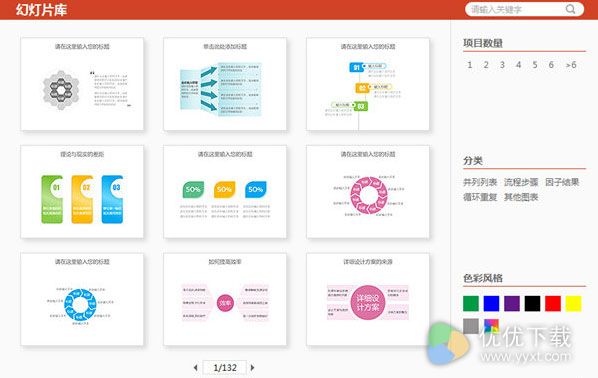Open the 详细设计方案 pink circle slide
The height and width of the screenshot is (378, 598).
[x=368, y=299]
